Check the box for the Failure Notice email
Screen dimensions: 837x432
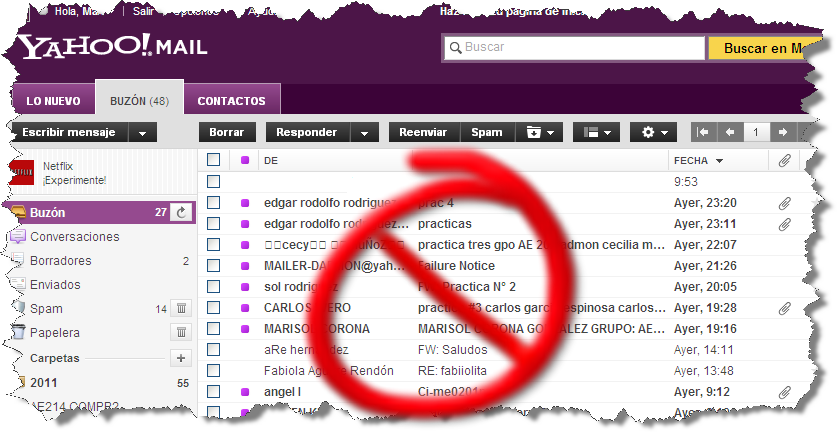[214, 265]
